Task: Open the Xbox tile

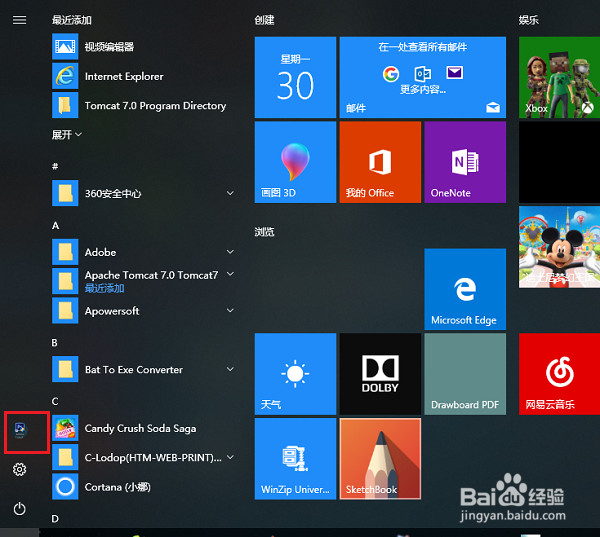Action: pyautogui.click(x=559, y=77)
